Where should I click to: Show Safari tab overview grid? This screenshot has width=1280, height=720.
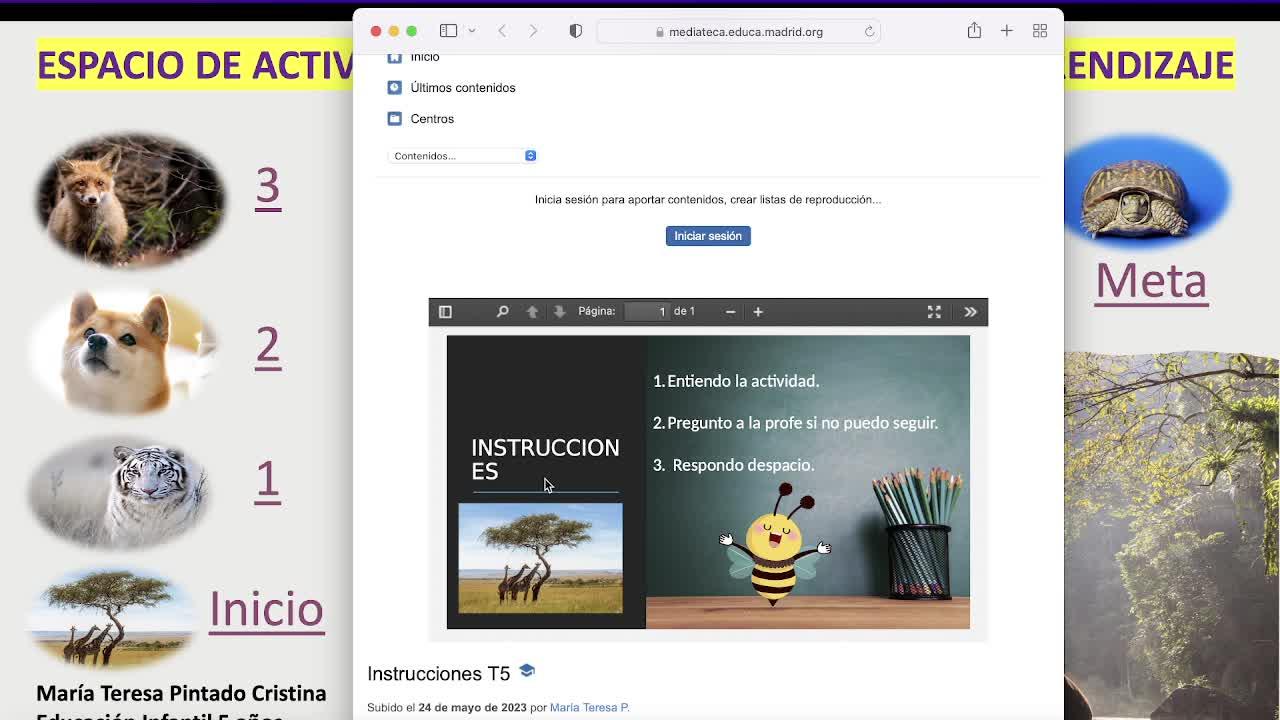coord(1040,31)
